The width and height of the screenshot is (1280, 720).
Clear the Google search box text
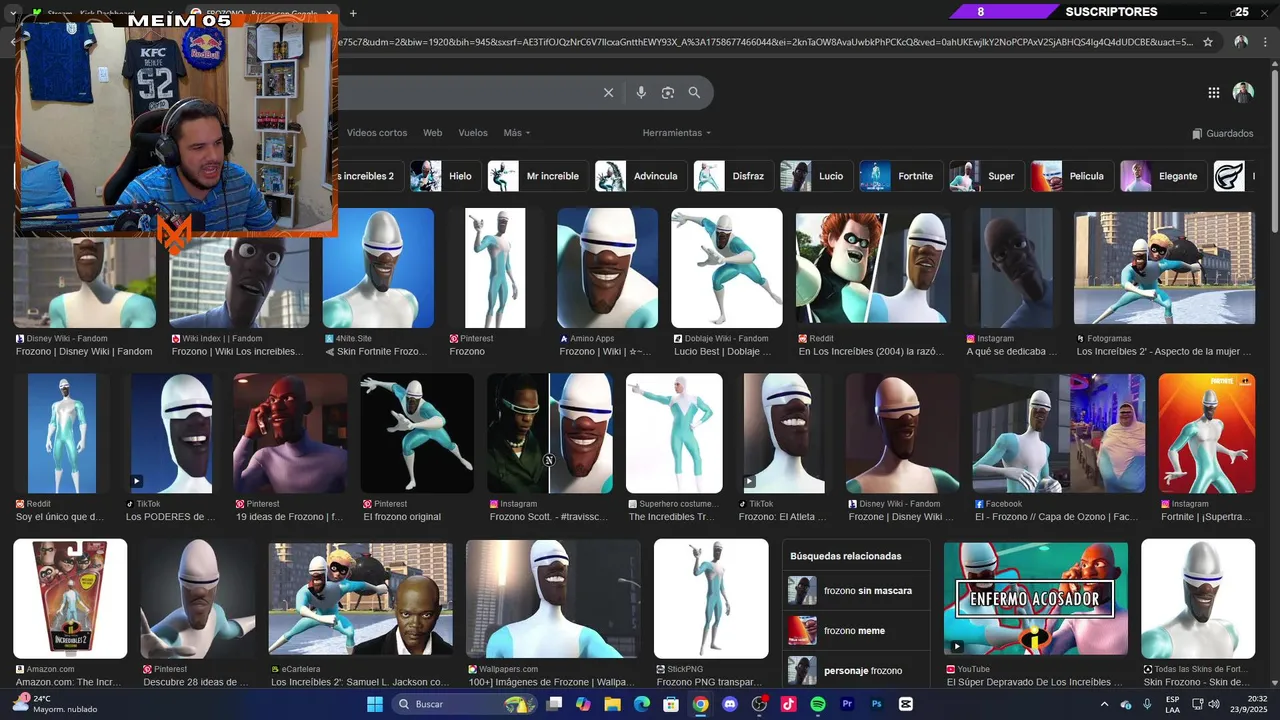[608, 93]
